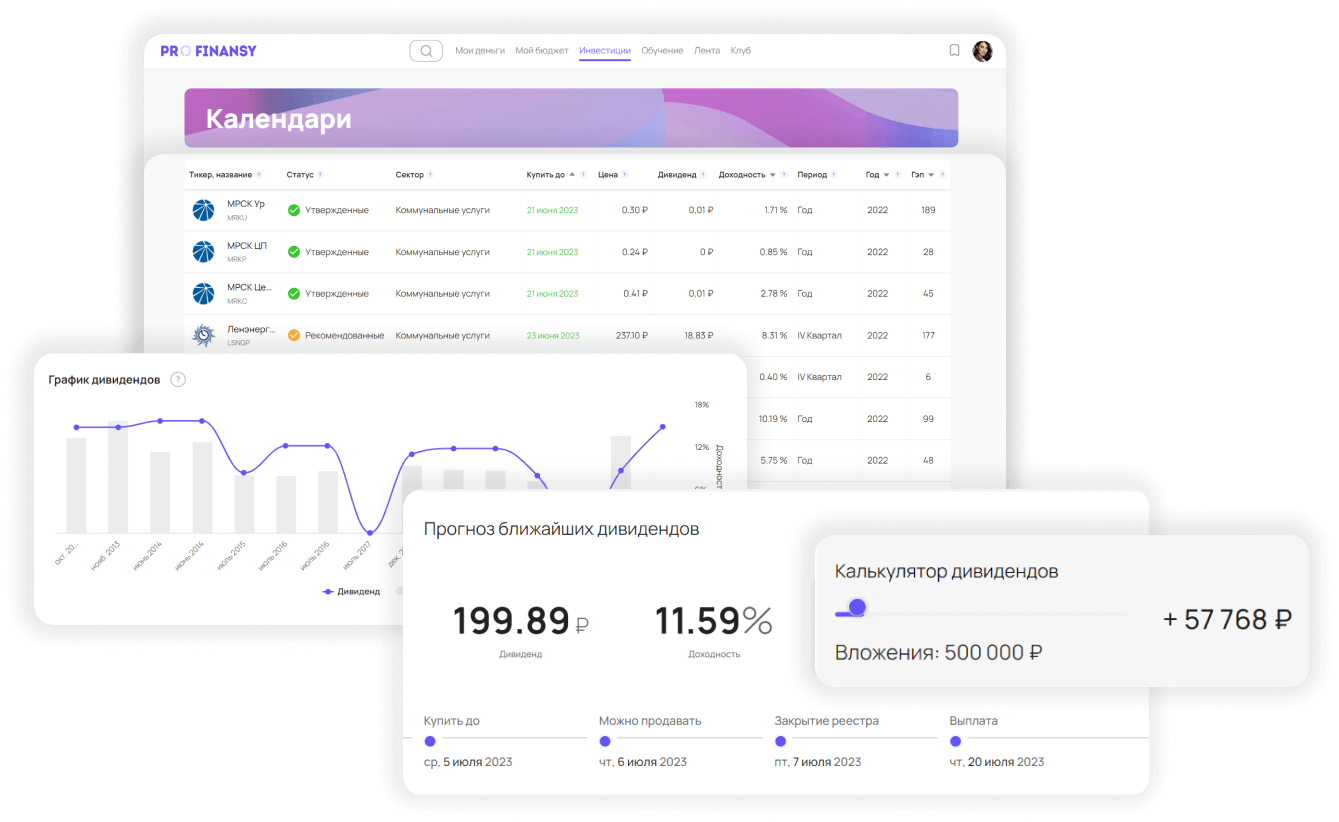This screenshot has height=822, width=1339.
Task: Select the Выплата timeline point
Action: pos(955,741)
